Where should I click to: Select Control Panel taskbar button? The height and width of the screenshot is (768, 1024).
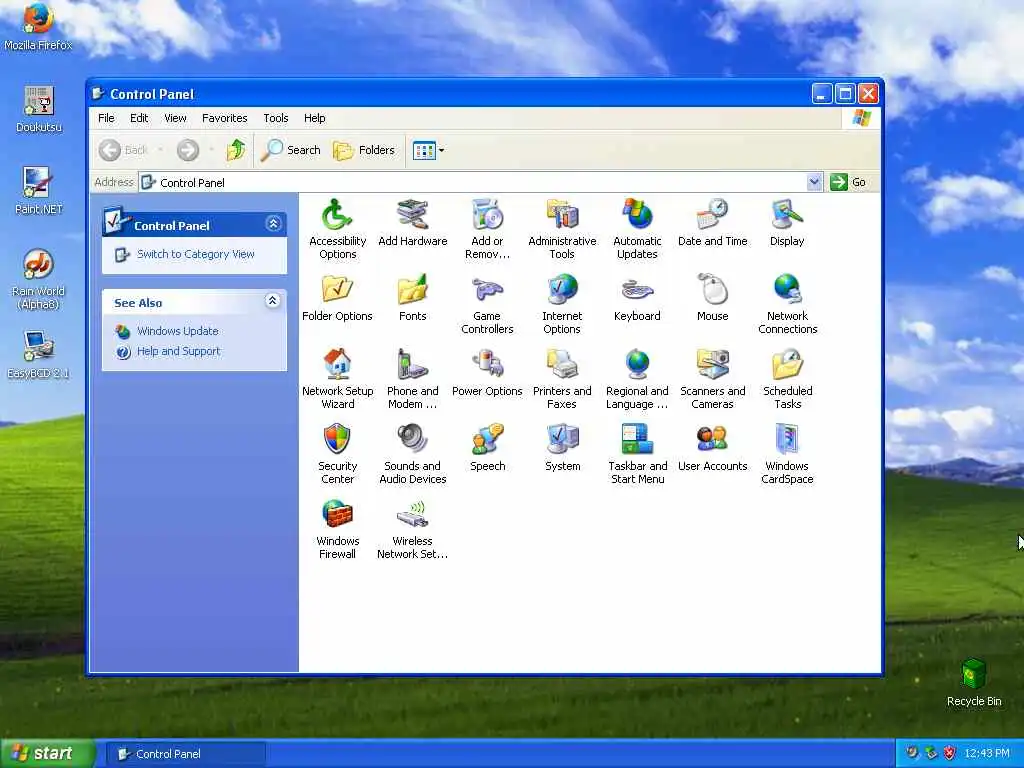[x=186, y=754]
